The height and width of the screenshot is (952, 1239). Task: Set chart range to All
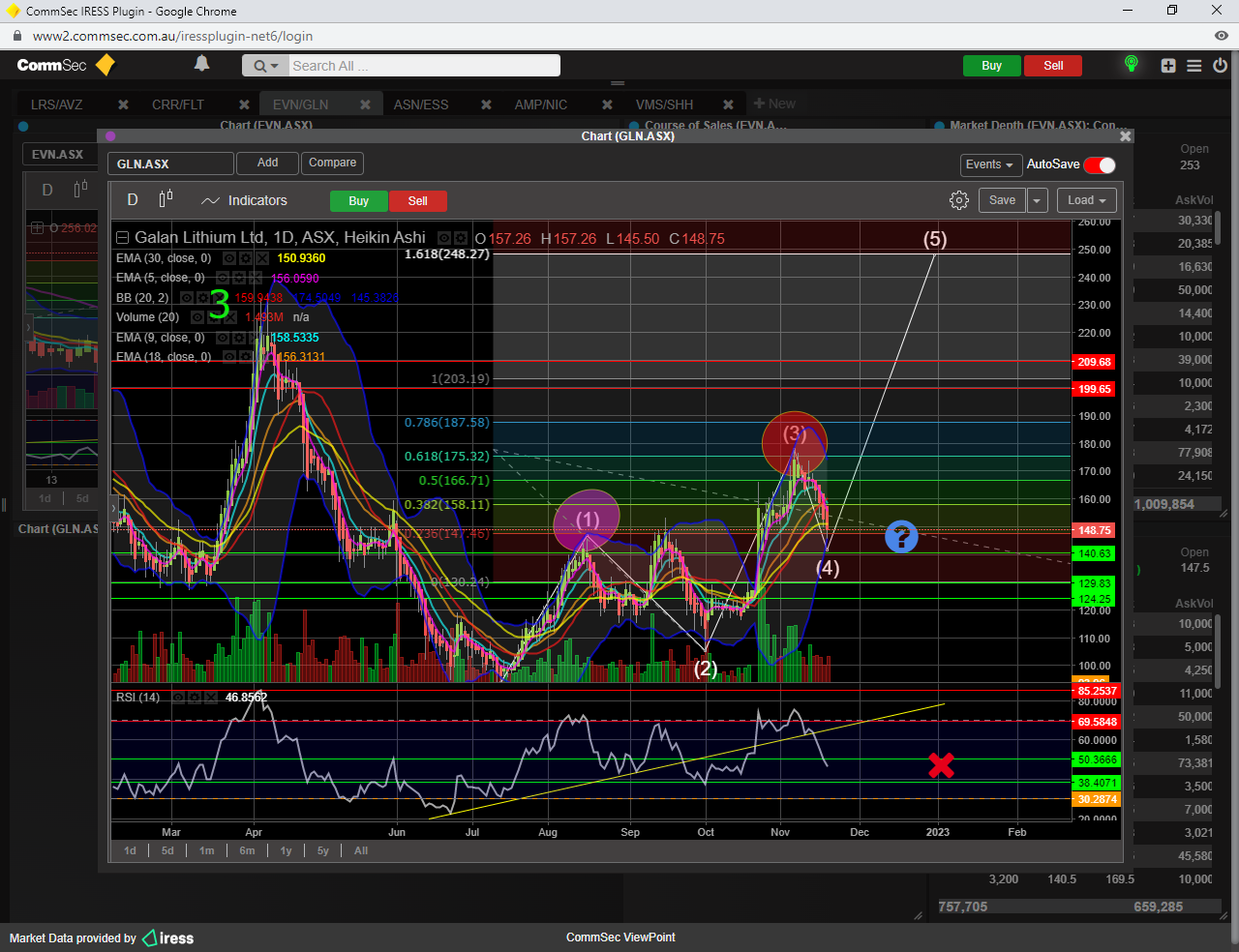click(x=361, y=851)
